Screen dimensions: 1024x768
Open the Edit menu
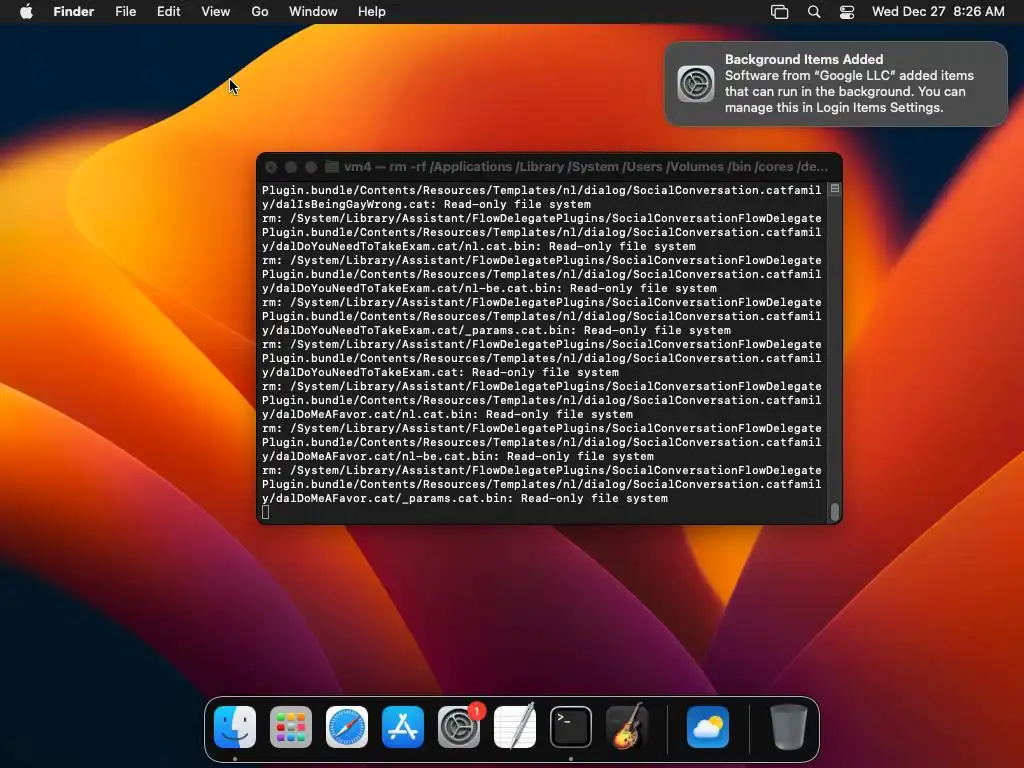click(168, 12)
